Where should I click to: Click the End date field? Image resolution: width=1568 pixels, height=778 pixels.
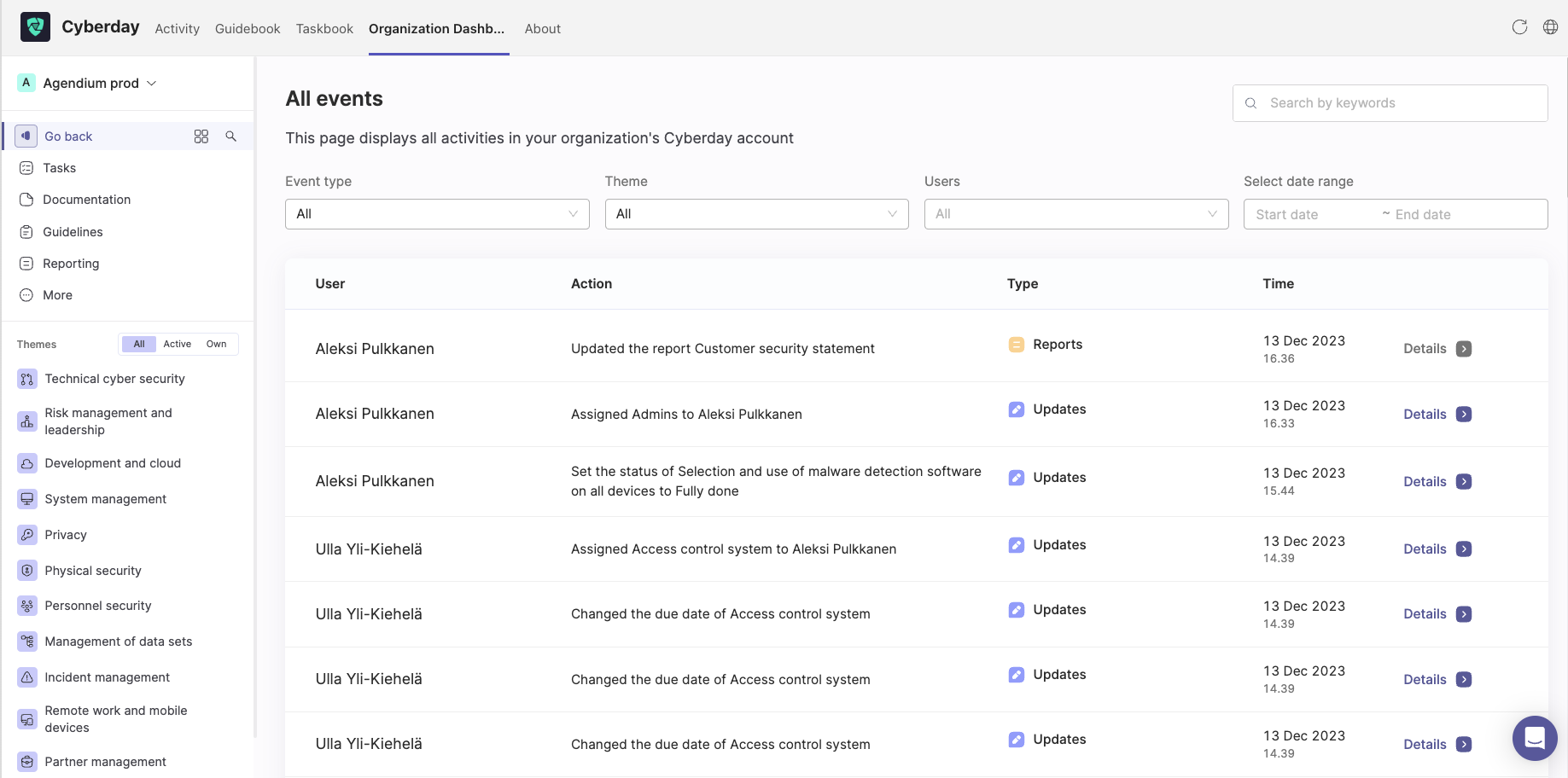[1423, 215]
